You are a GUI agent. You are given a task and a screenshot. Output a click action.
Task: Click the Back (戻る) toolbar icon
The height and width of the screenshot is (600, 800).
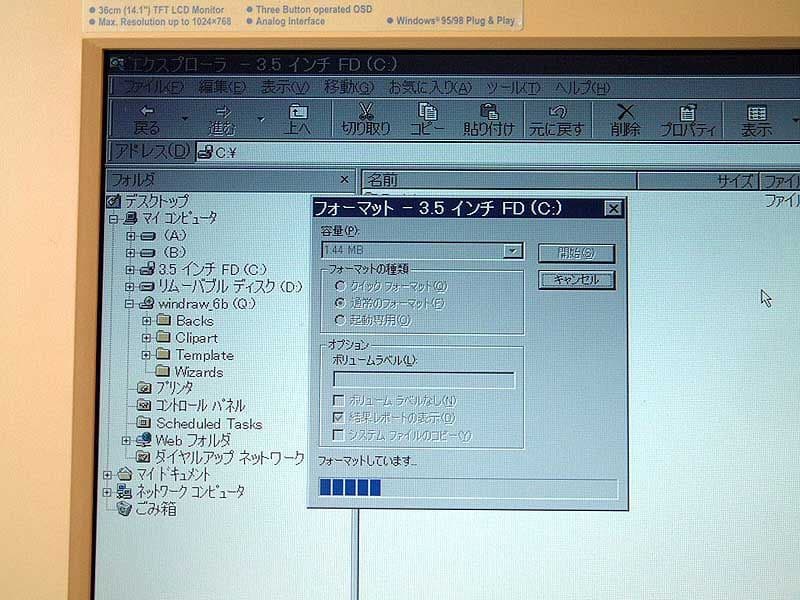click(148, 115)
